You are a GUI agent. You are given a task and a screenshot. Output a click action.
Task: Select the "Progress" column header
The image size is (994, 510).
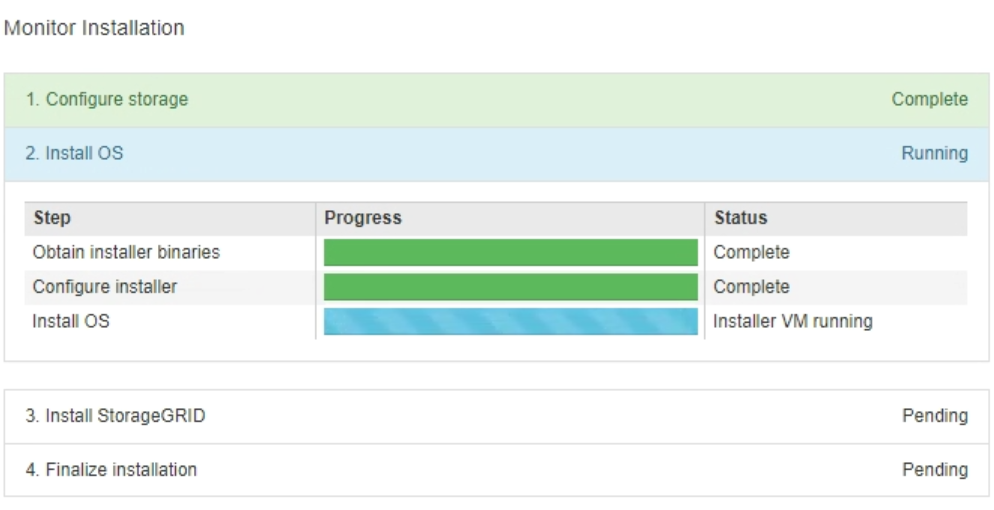click(x=362, y=217)
